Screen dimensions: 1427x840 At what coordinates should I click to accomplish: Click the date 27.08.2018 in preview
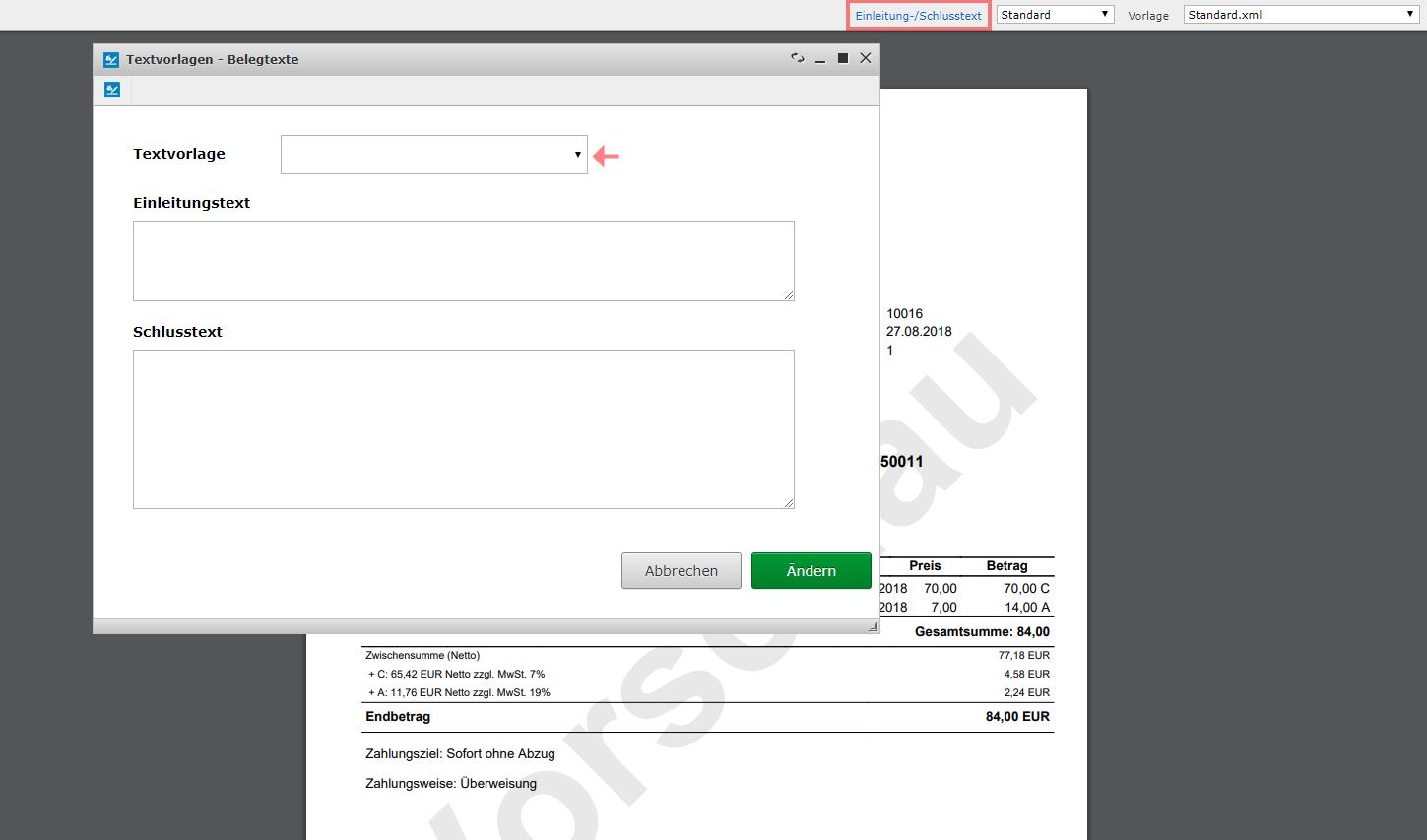(919, 332)
